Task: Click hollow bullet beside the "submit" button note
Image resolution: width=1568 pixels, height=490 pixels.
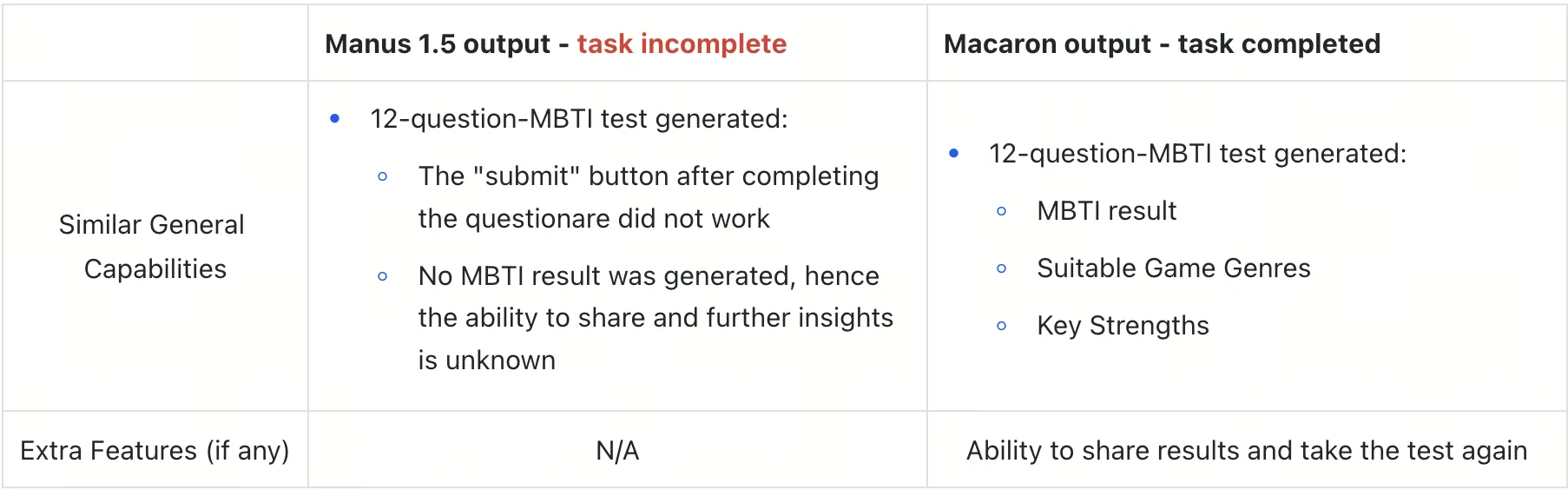Action: point(383,177)
